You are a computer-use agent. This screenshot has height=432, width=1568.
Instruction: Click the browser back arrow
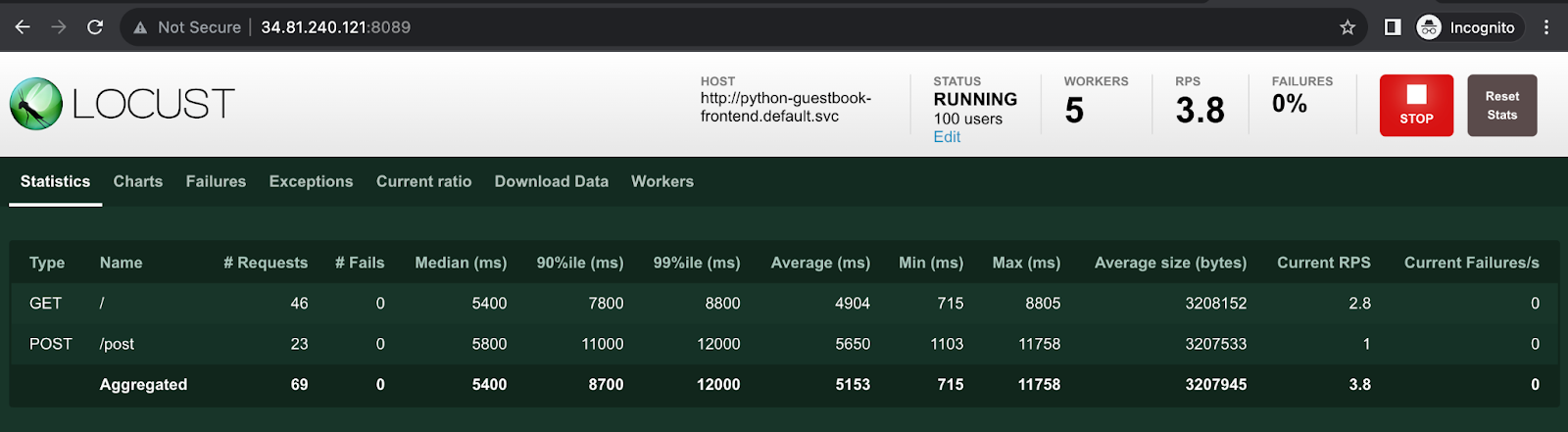click(x=23, y=27)
